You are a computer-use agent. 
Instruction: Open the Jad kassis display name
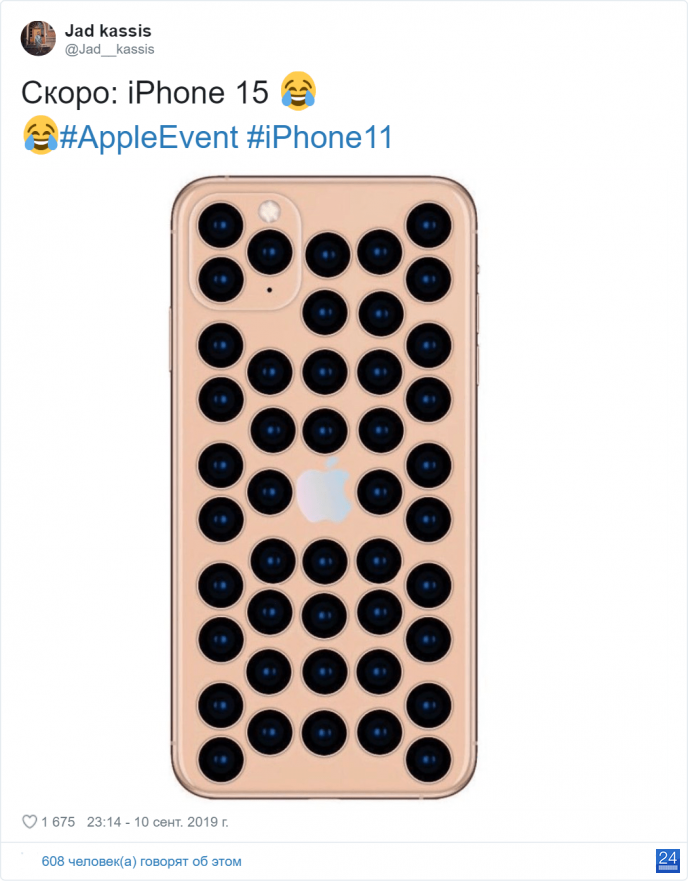point(108,30)
